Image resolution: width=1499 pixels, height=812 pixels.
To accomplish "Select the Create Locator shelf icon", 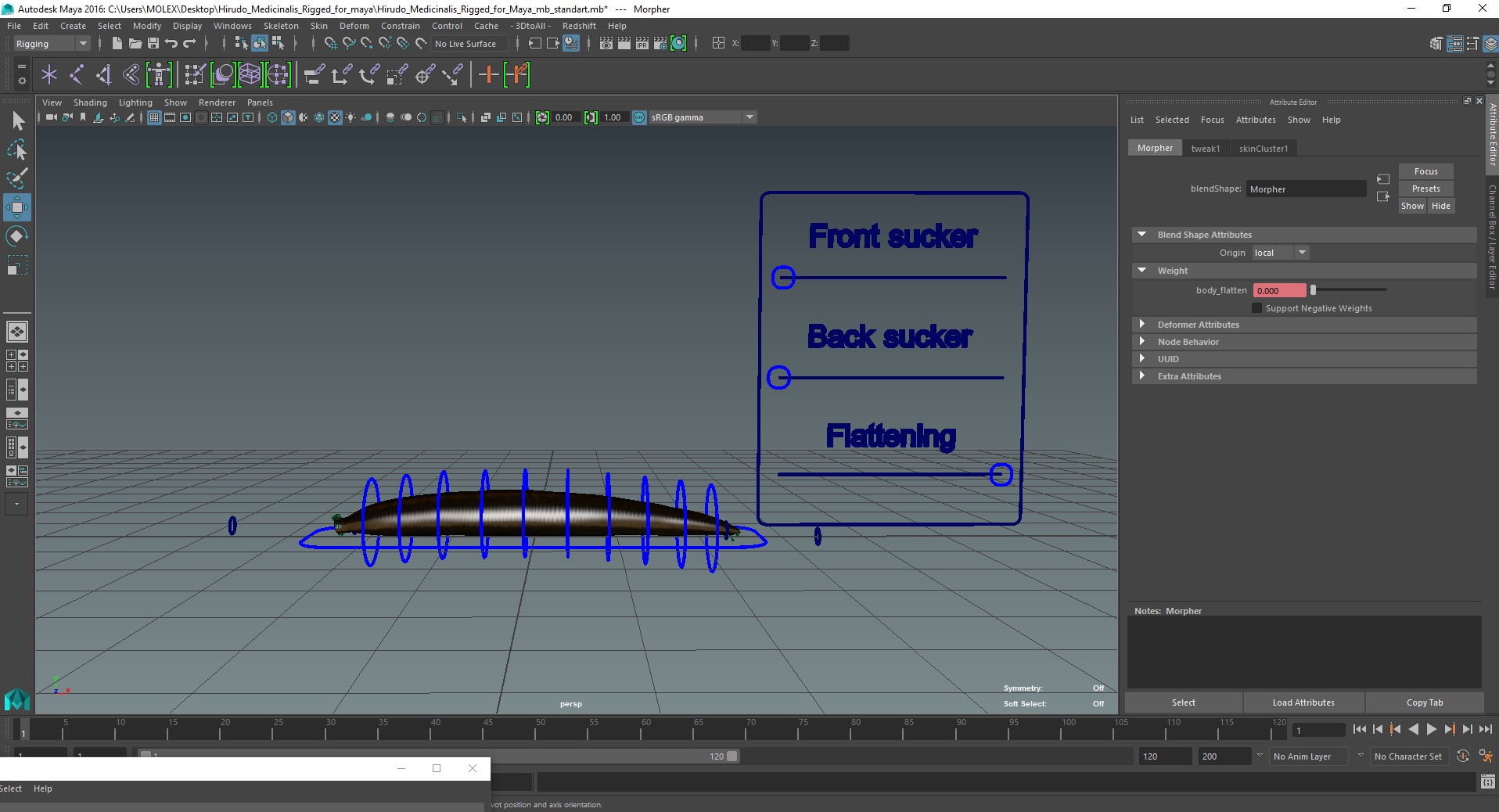I will [x=49, y=75].
